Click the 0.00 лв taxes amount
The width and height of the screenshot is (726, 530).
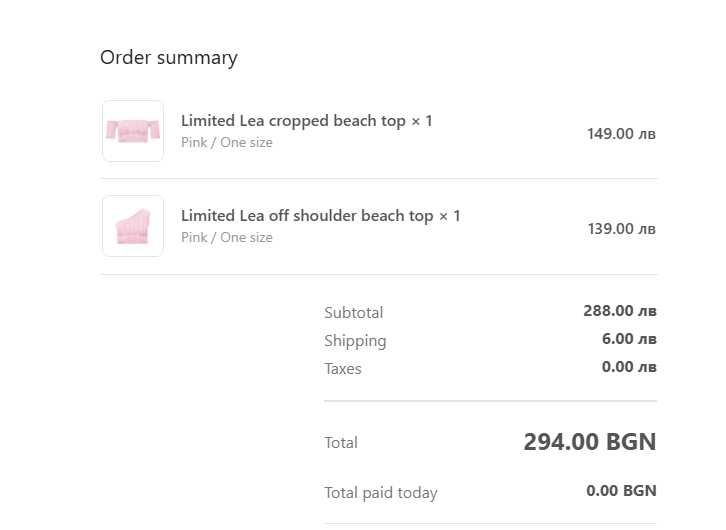click(x=629, y=367)
